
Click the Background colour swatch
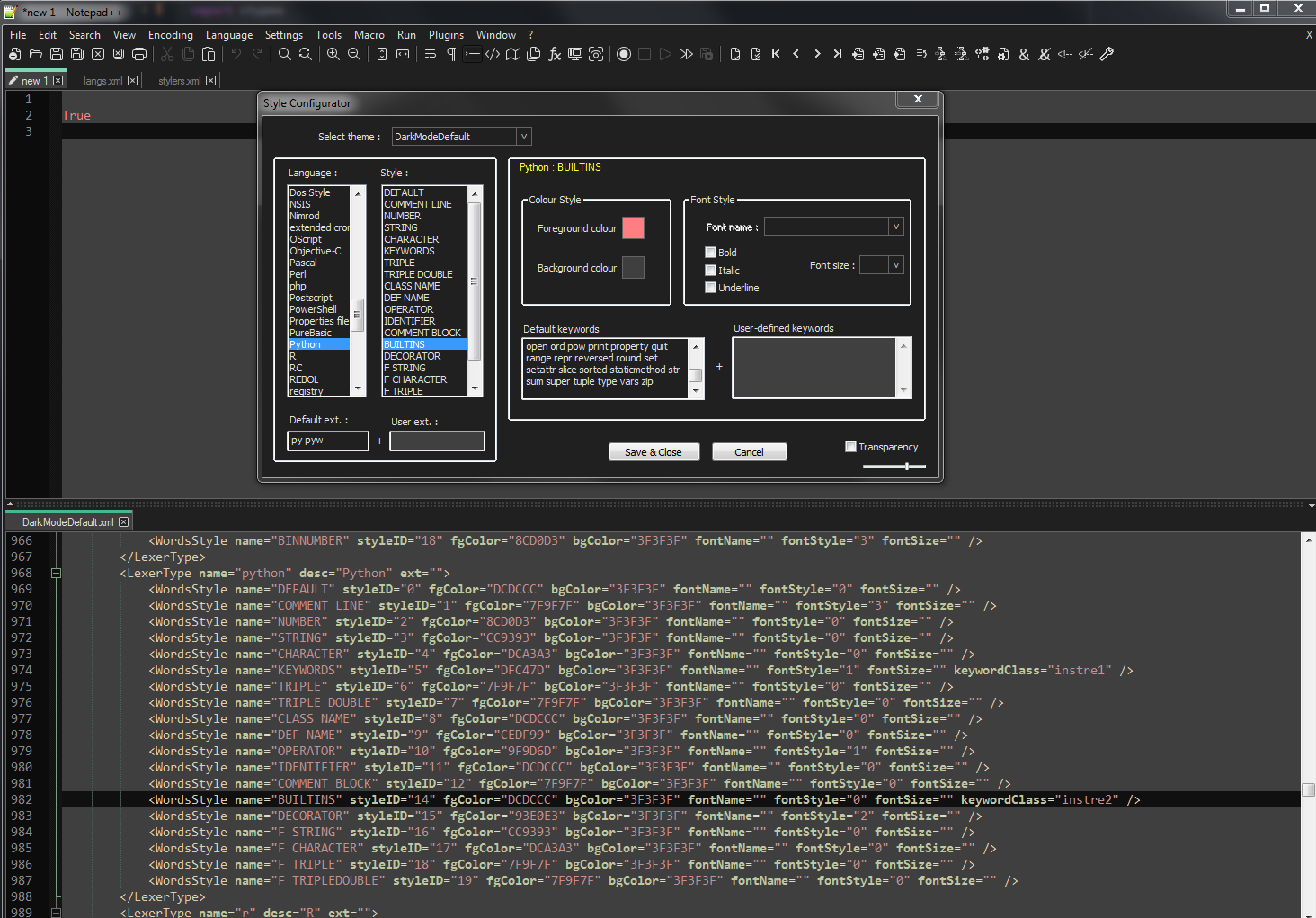[x=633, y=268]
